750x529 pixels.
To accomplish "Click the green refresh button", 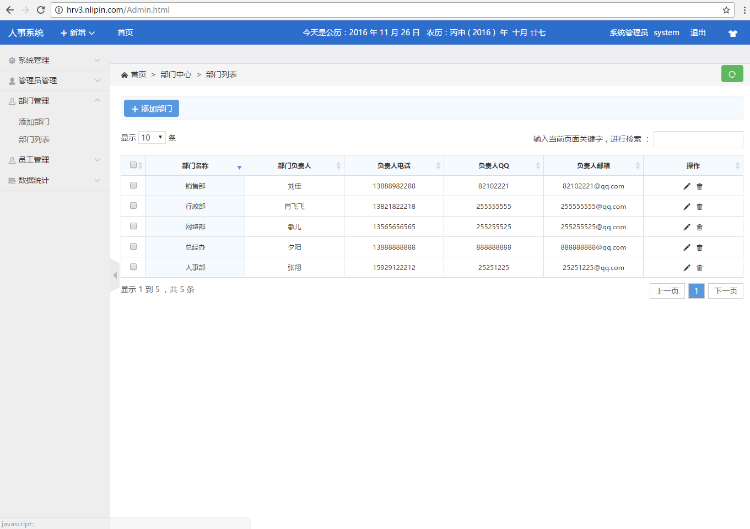I will pos(732,74).
